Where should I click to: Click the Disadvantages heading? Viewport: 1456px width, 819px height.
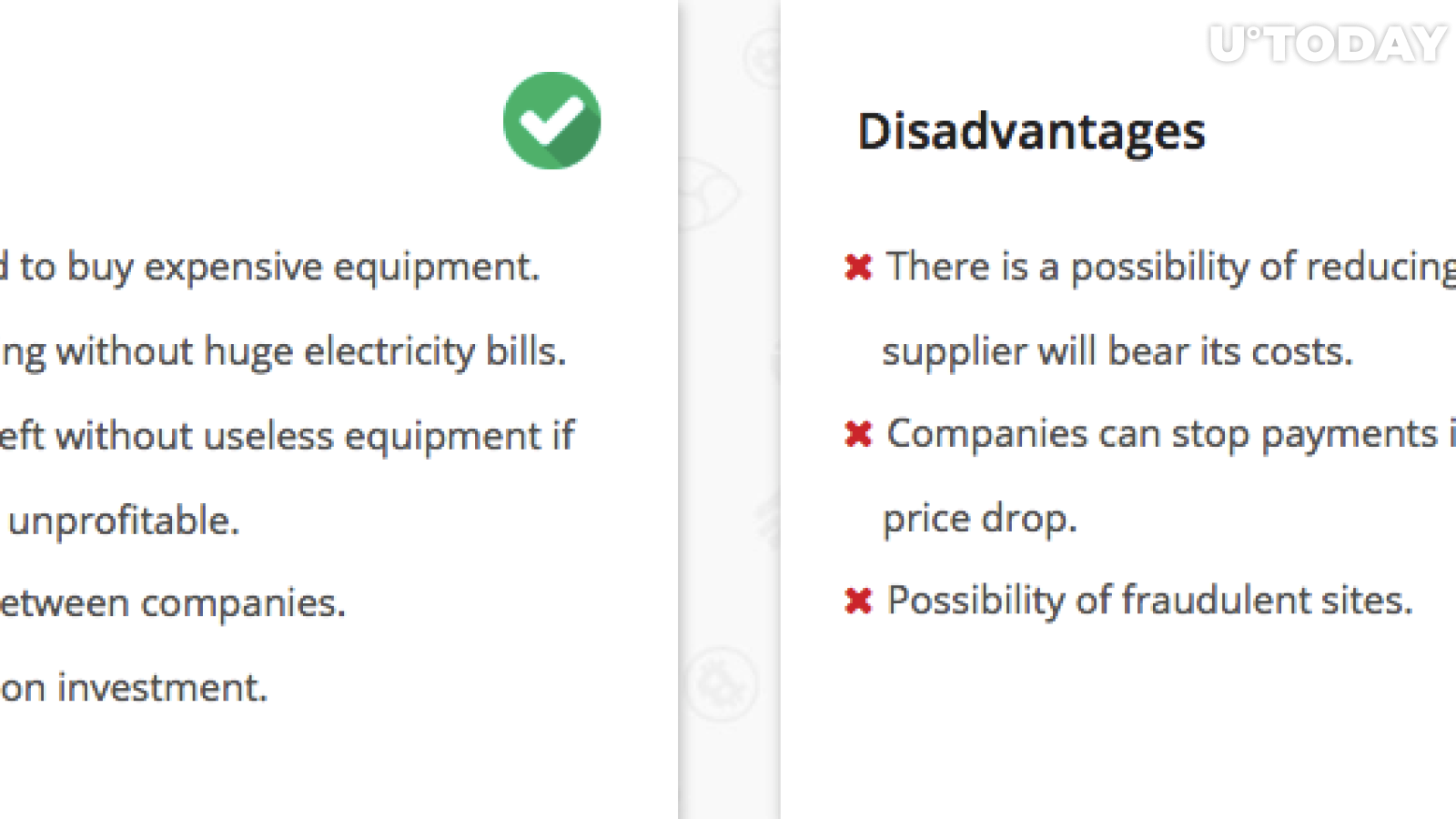coord(1032,132)
